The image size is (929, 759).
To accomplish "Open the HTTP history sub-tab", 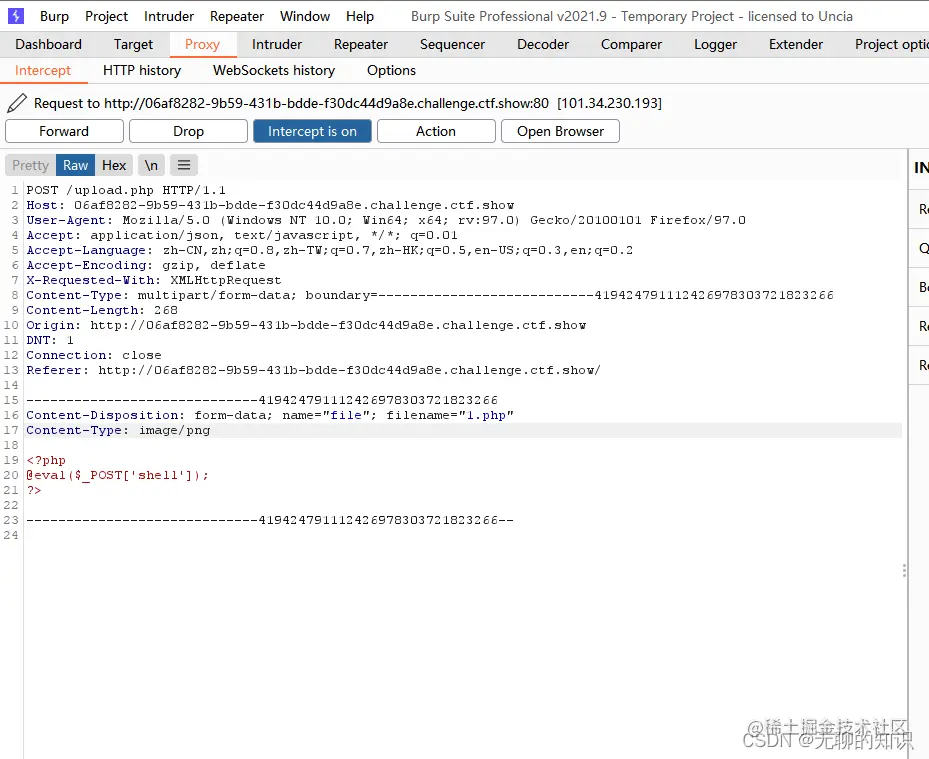I will click(142, 71).
